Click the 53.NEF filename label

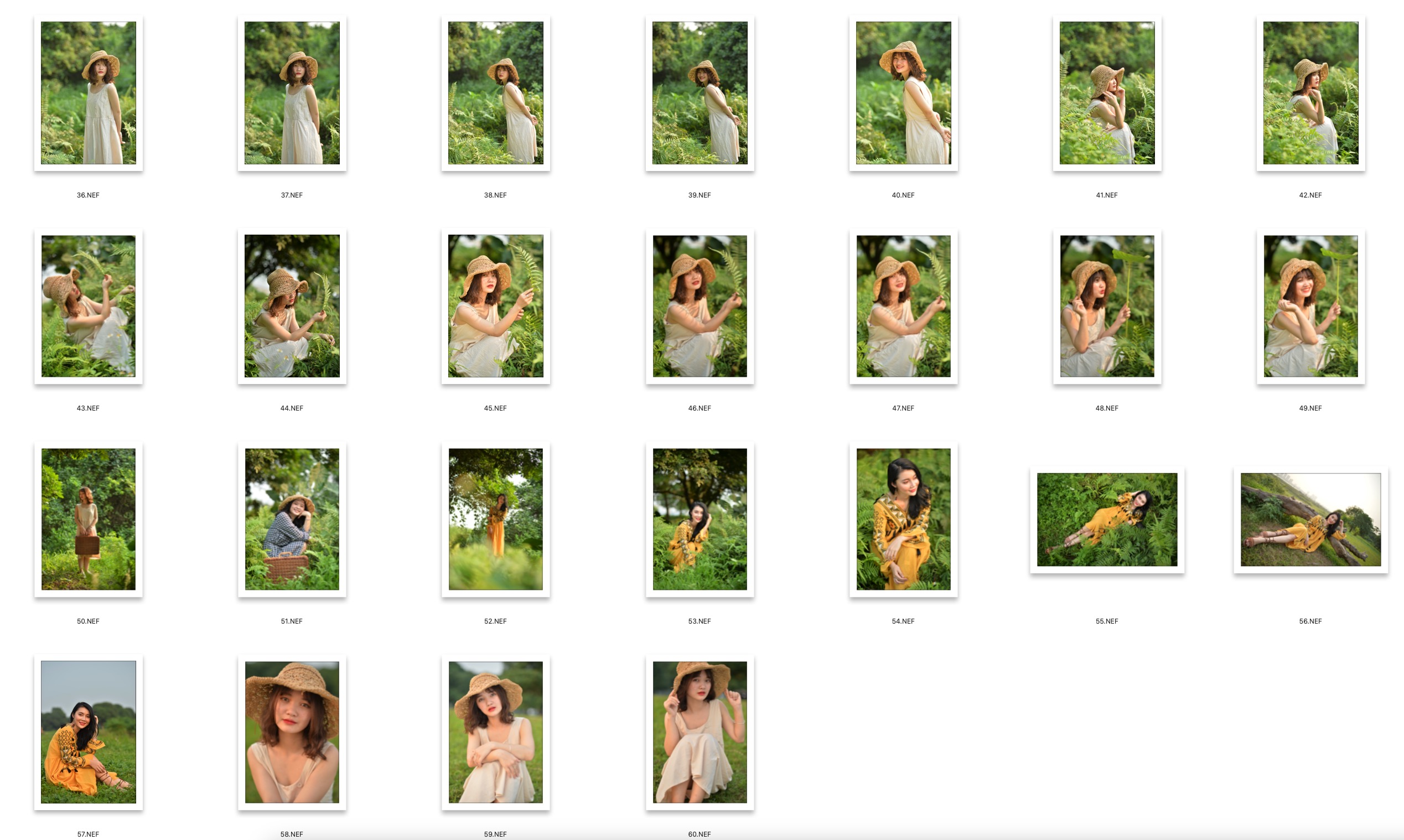(x=700, y=621)
